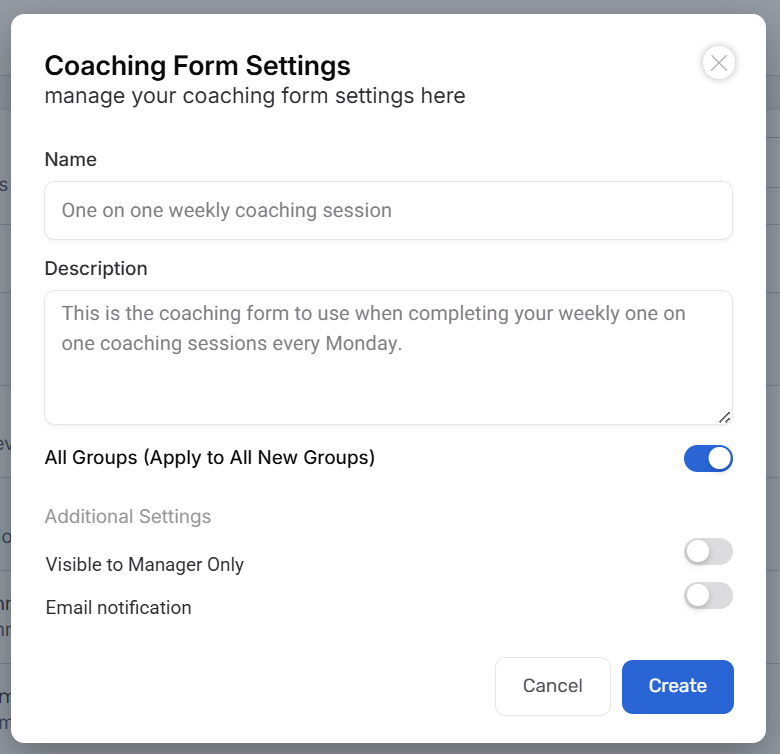The height and width of the screenshot is (754, 780).
Task: Click the Visible to Manager Only label
Action: 145,565
